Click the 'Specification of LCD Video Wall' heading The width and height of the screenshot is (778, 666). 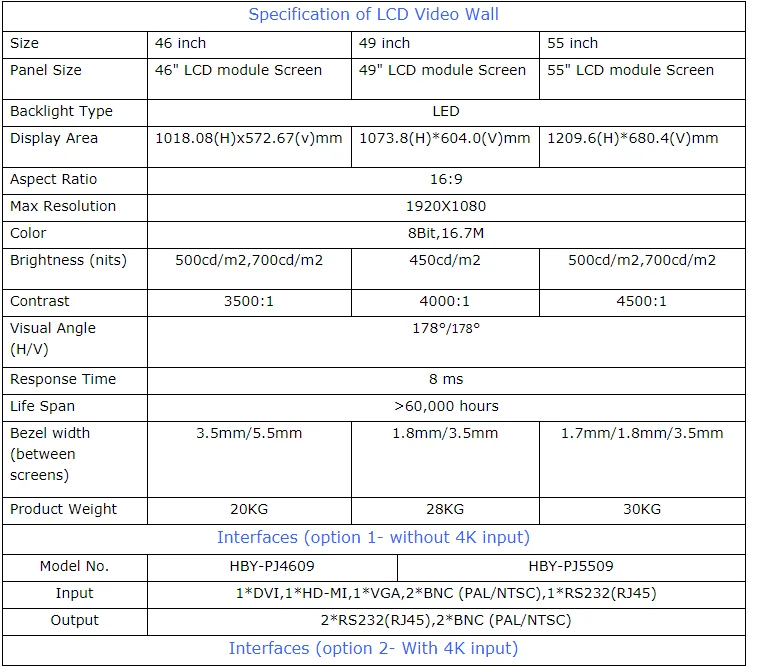(x=373, y=15)
